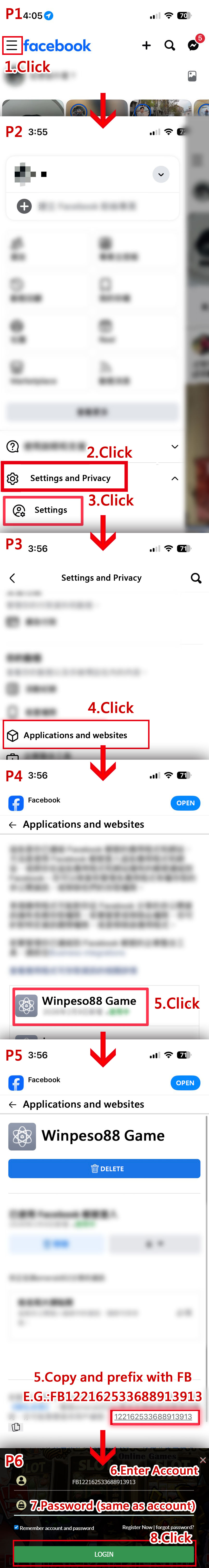The width and height of the screenshot is (209, 1568).
Task: Click the blue DELETE button
Action: 104,1168
